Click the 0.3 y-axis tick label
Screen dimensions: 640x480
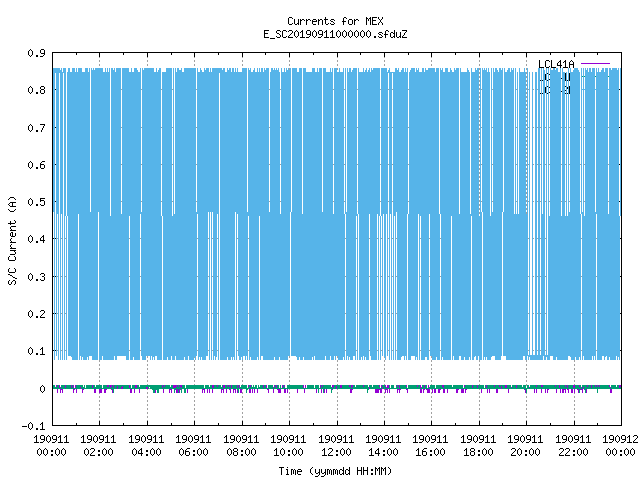click(x=36, y=277)
